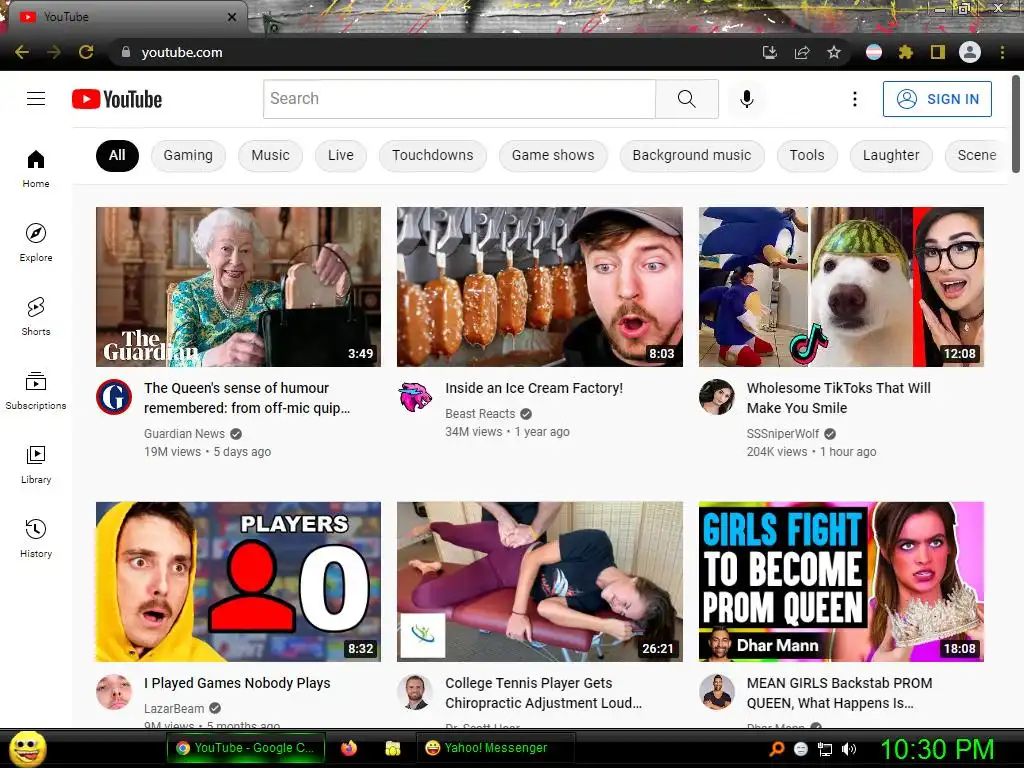This screenshot has height=768, width=1024.
Task: Share this page icon
Action: coord(802,52)
